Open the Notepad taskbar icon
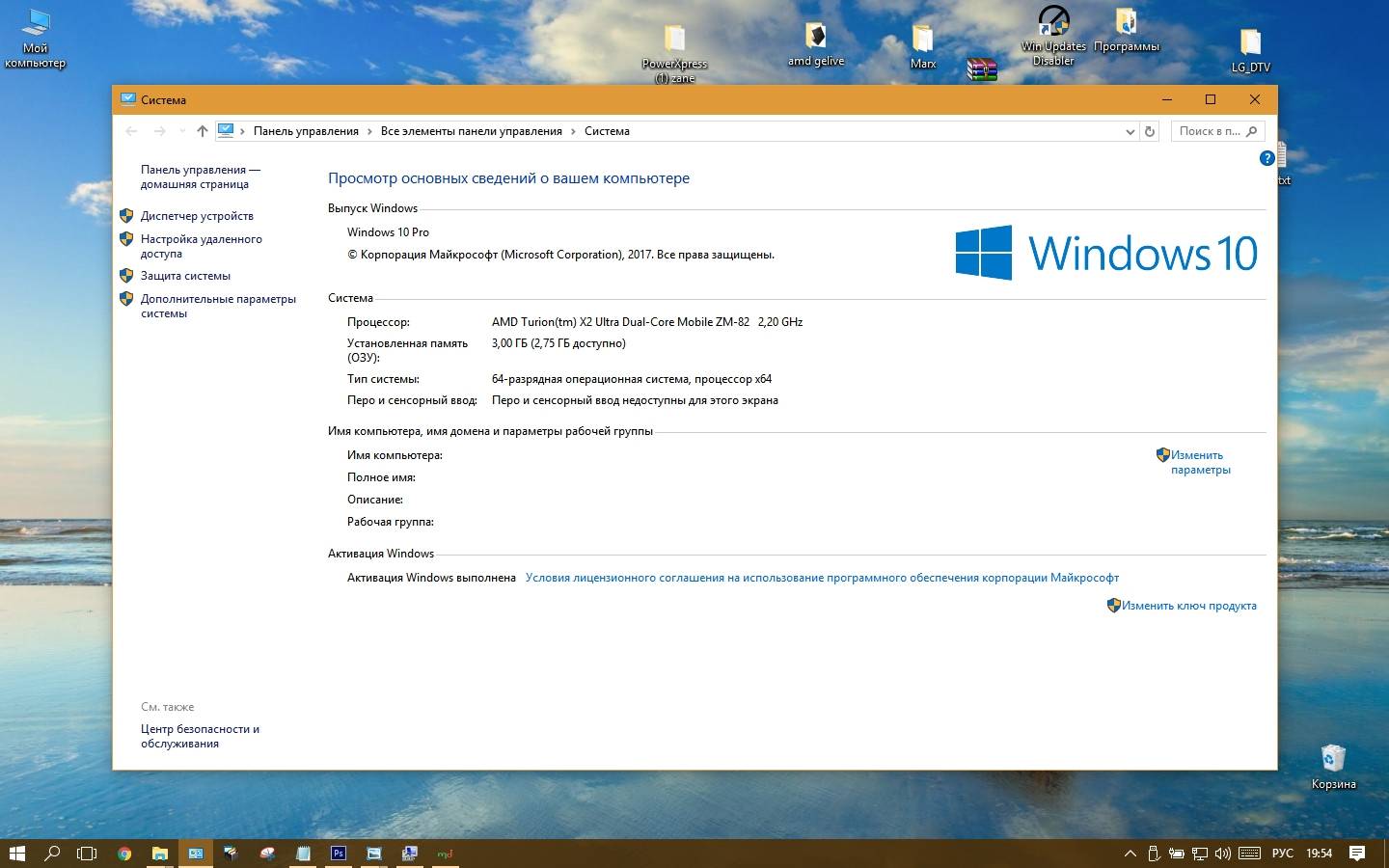 (x=303, y=853)
